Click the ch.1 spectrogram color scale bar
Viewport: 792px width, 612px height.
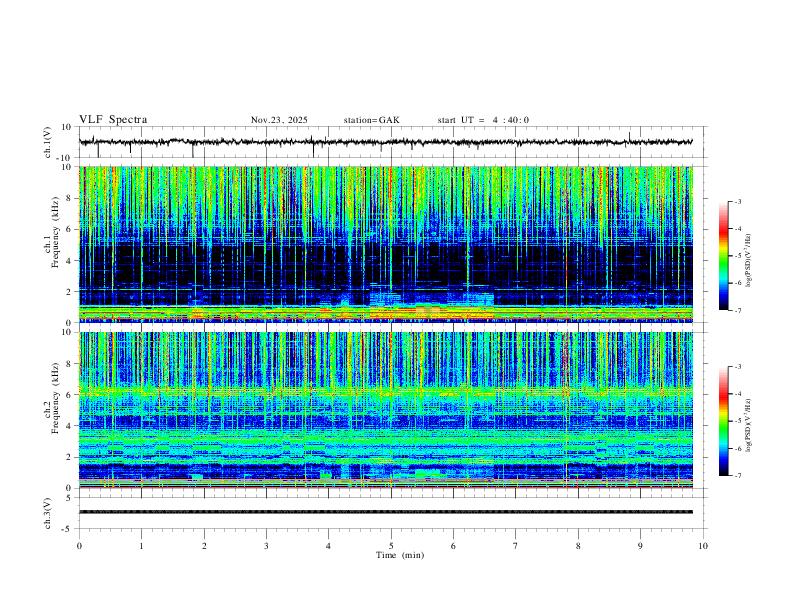(723, 256)
